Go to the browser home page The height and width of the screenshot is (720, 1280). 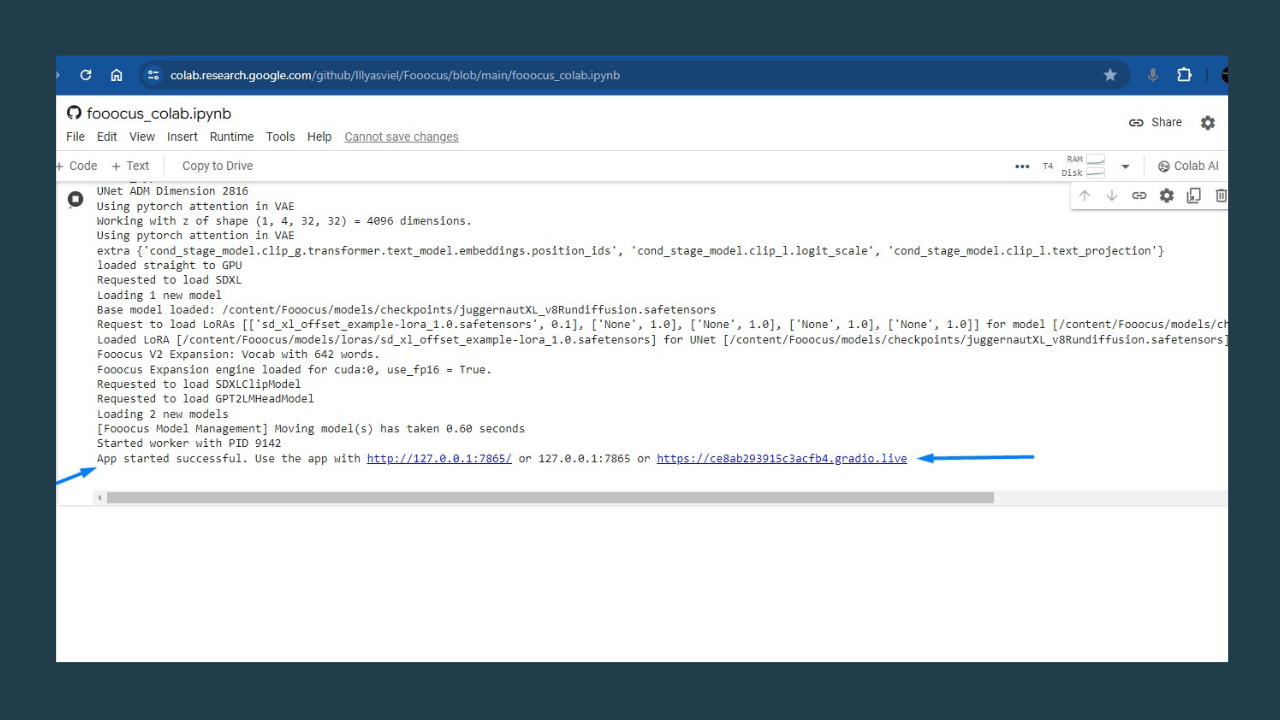coord(117,75)
